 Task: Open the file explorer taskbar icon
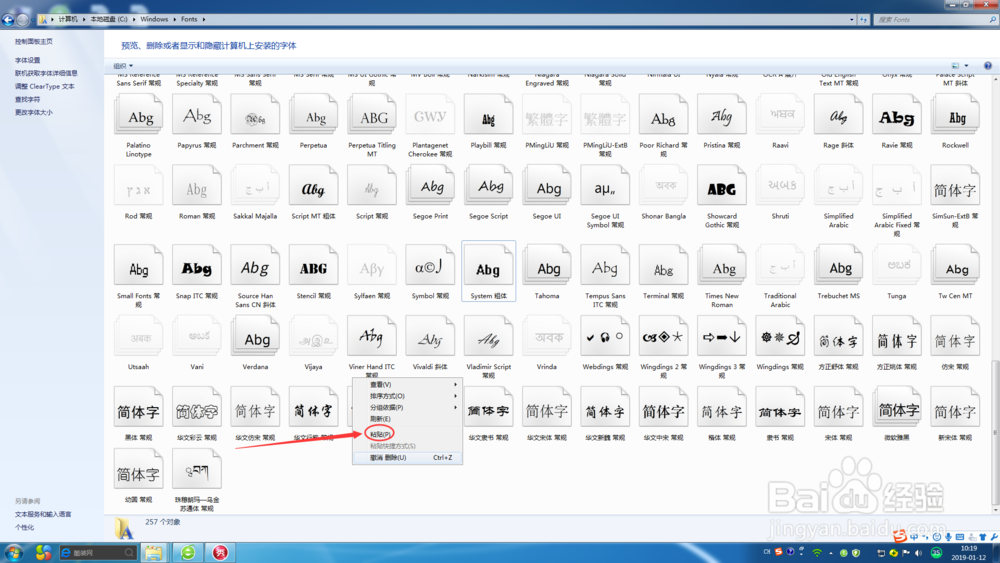coord(153,552)
